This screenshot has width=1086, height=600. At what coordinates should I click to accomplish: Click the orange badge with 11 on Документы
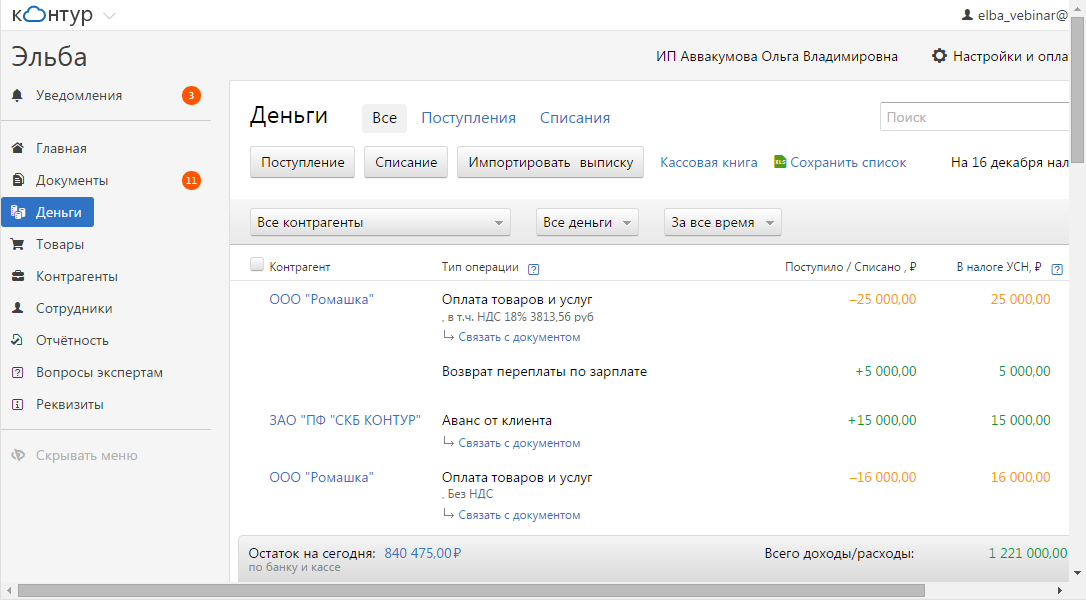[192, 181]
